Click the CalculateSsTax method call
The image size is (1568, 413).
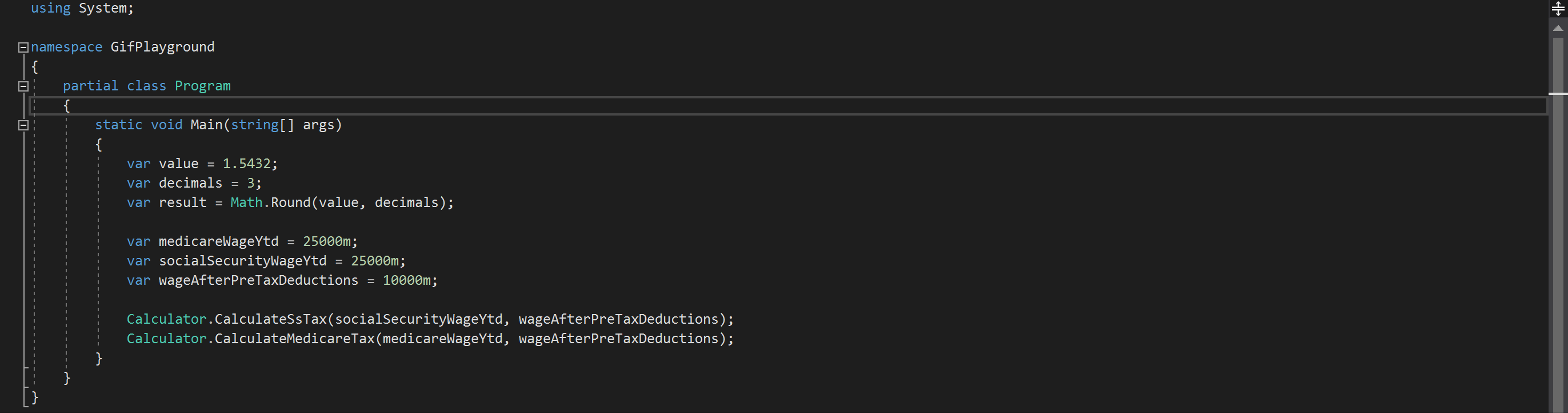point(270,319)
